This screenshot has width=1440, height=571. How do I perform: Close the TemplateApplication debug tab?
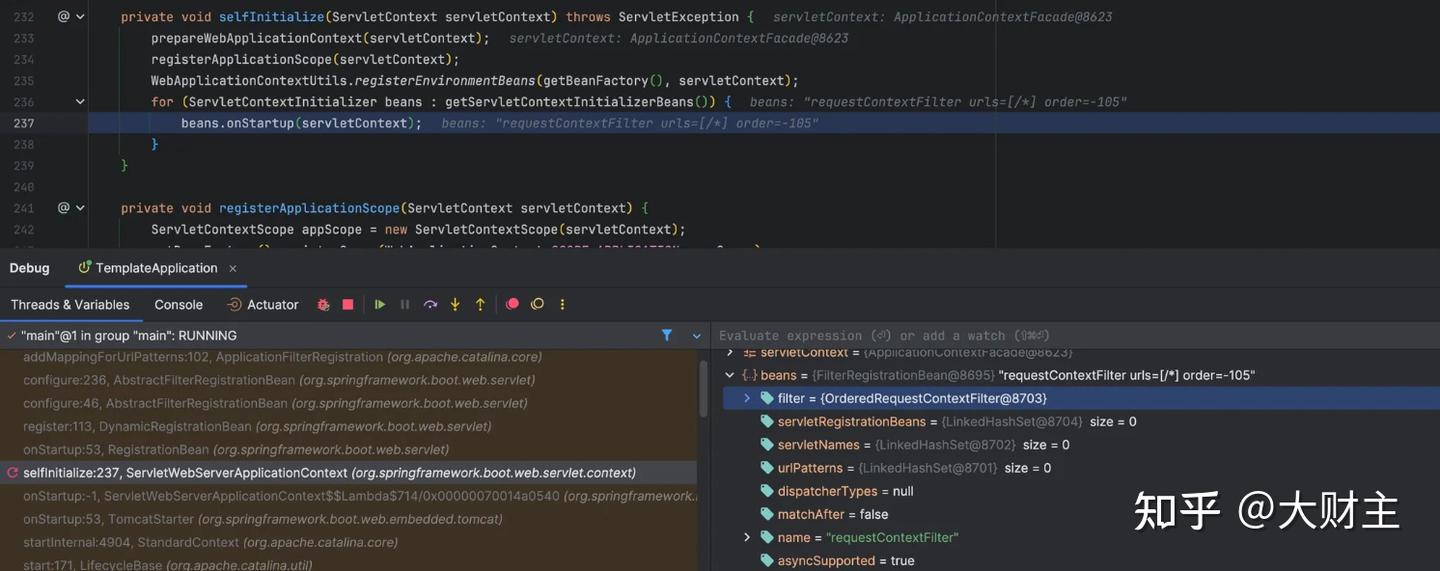tap(233, 268)
